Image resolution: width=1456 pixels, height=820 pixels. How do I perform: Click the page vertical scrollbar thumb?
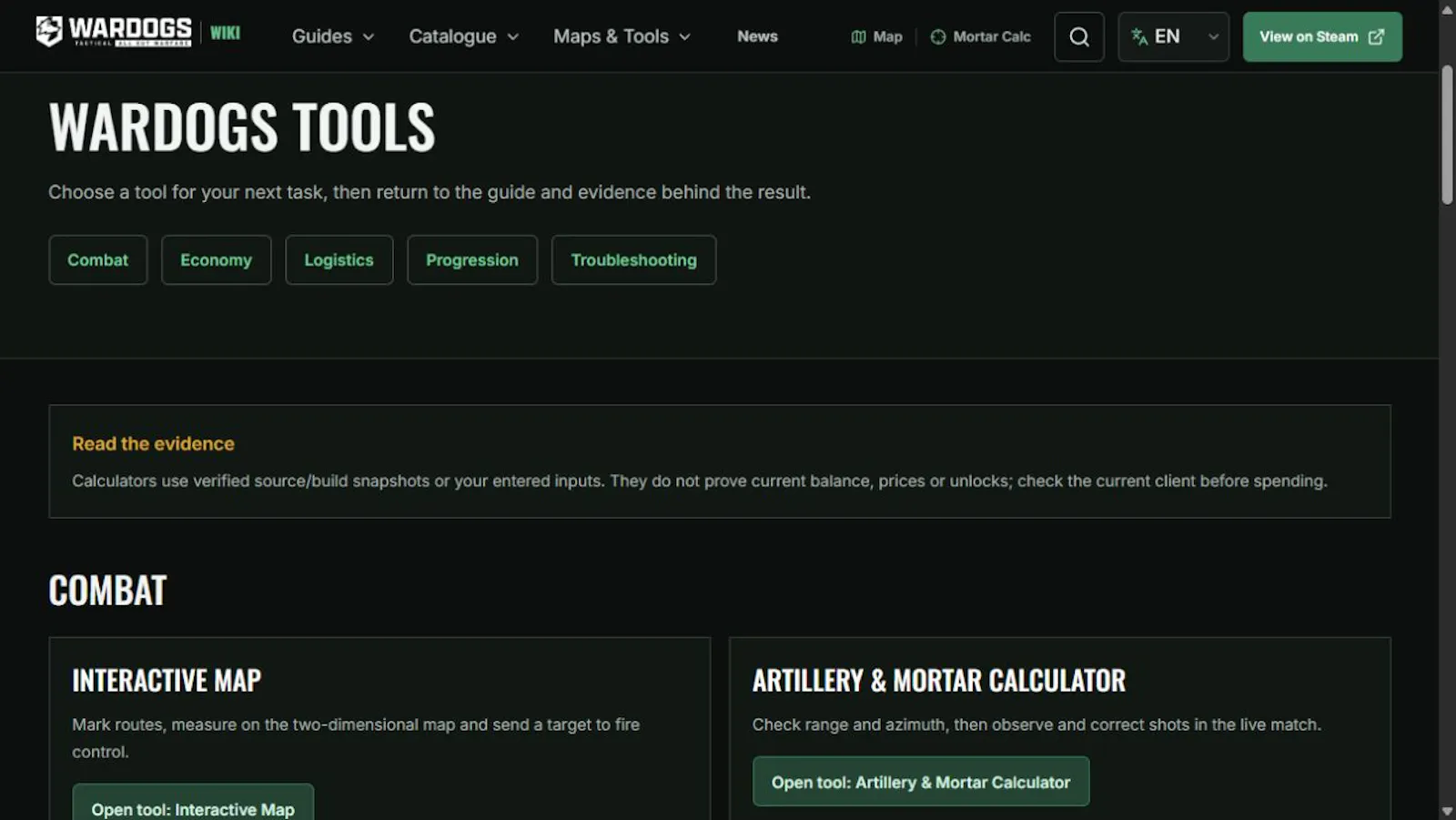coord(1447,135)
